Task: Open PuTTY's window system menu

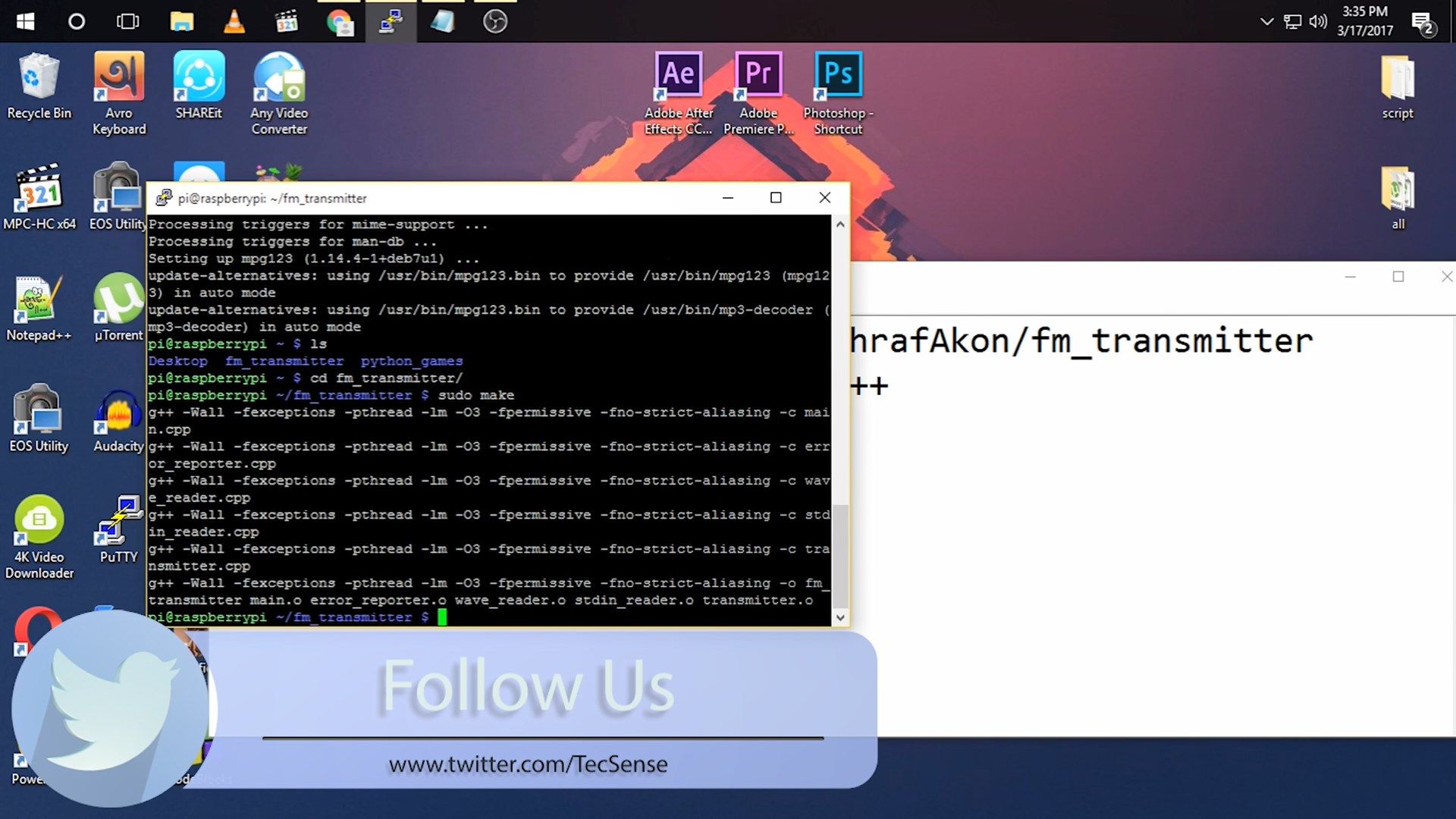Action: [x=163, y=198]
